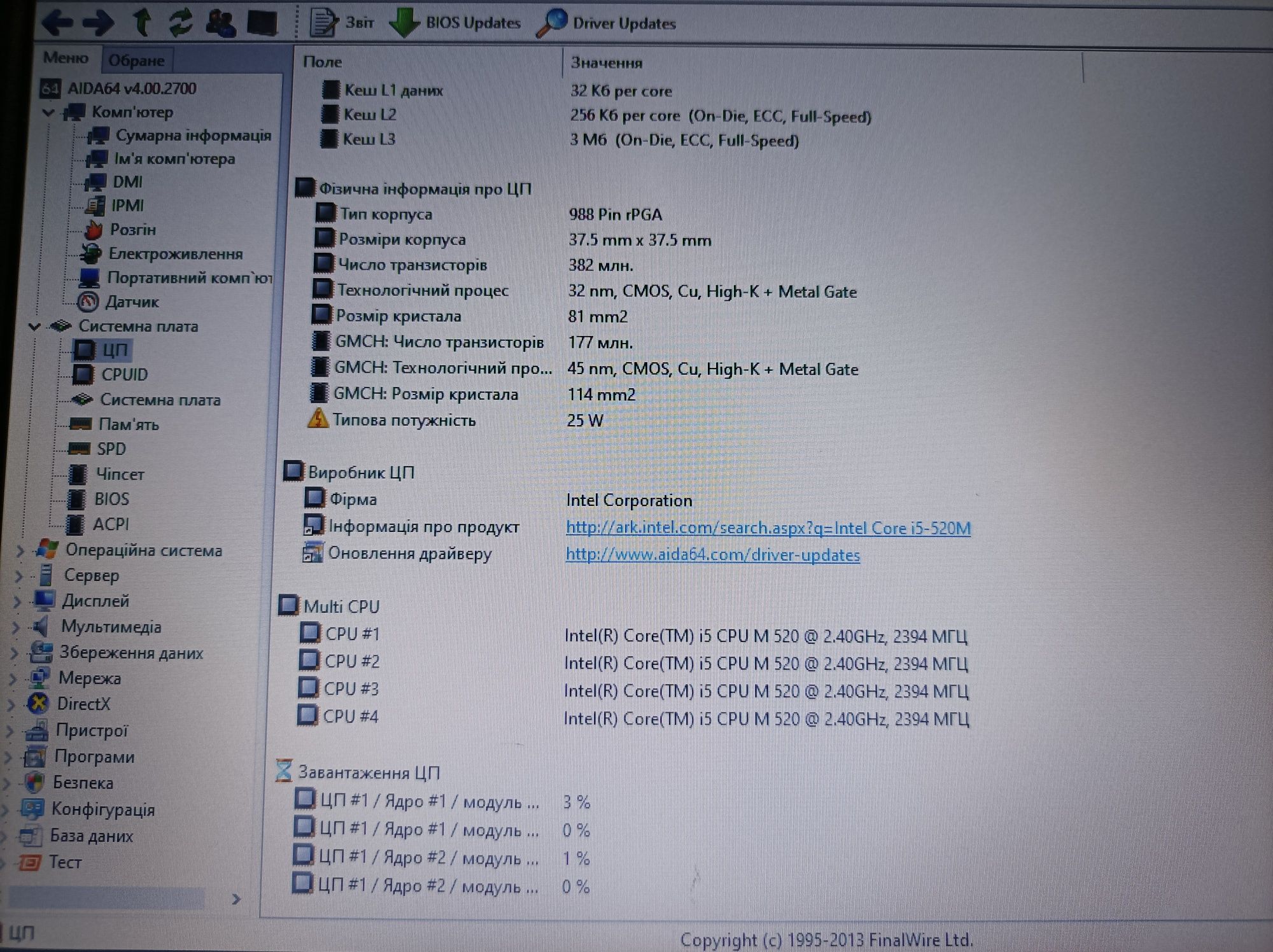Viewport: 1273px width, 952px height.
Task: Open the Програми tree item
Action: click(x=94, y=757)
